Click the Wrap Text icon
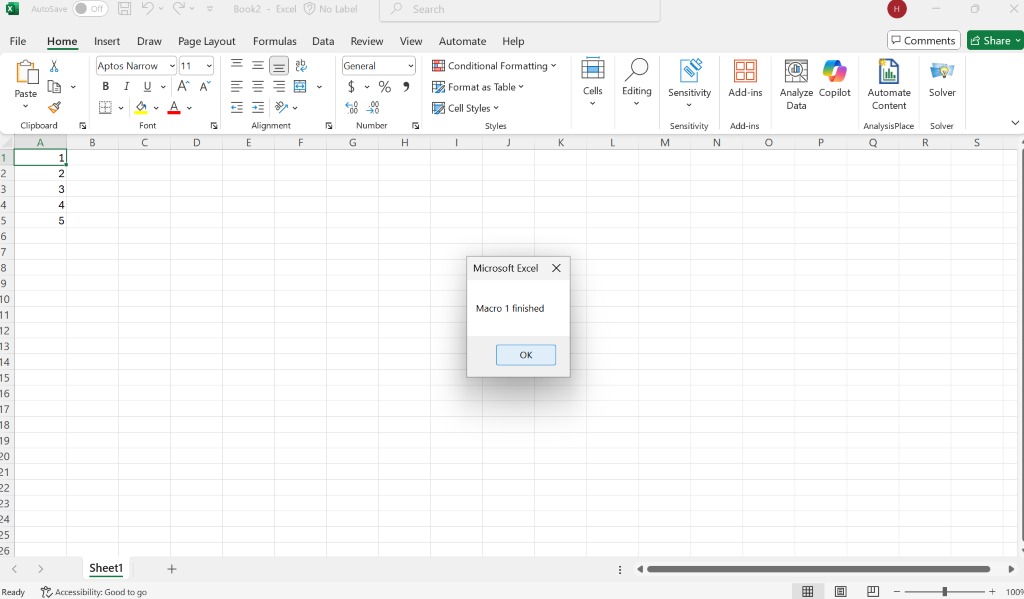Image resolution: width=1024 pixels, height=599 pixels. click(301, 65)
